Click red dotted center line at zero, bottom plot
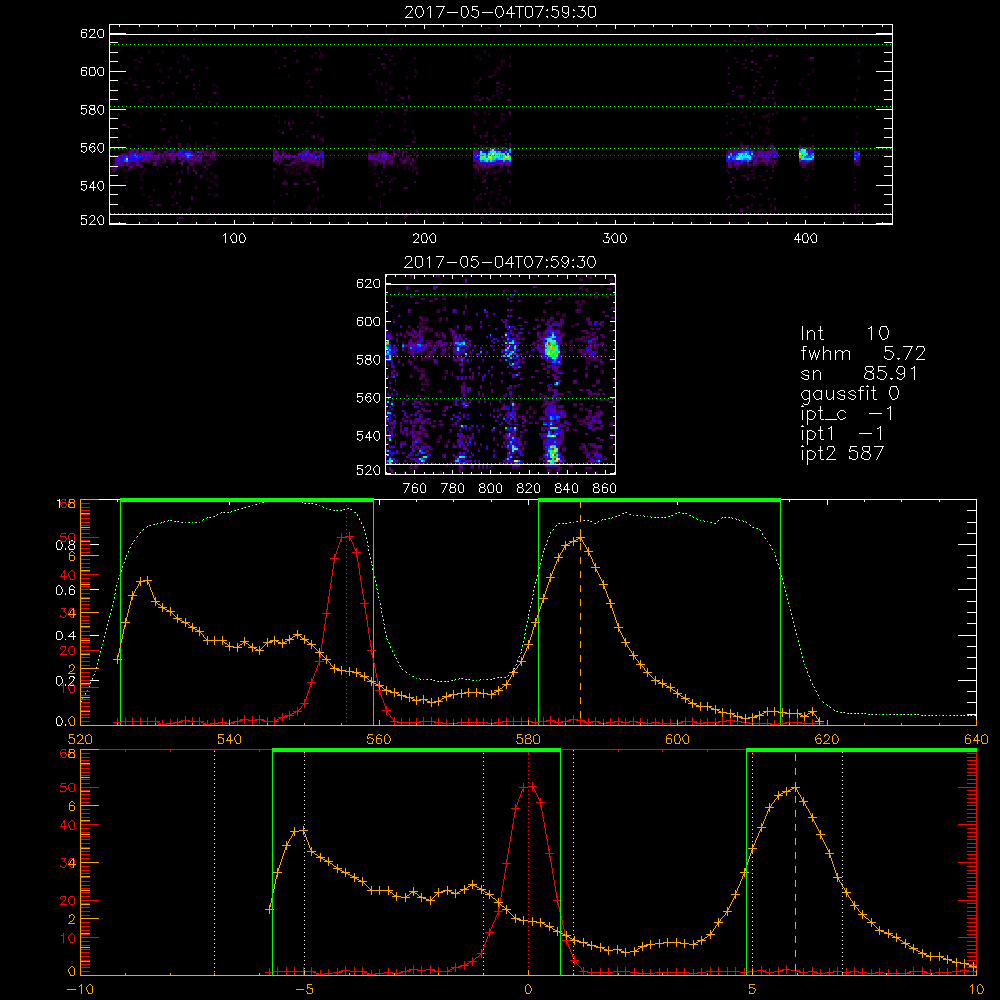 [x=528, y=863]
